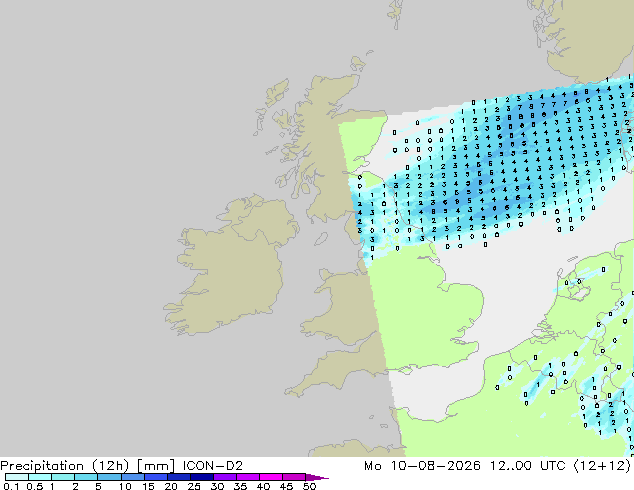Pick the 10–15 mm blue legend swatch
This screenshot has width=634, height=490.
(132, 477)
